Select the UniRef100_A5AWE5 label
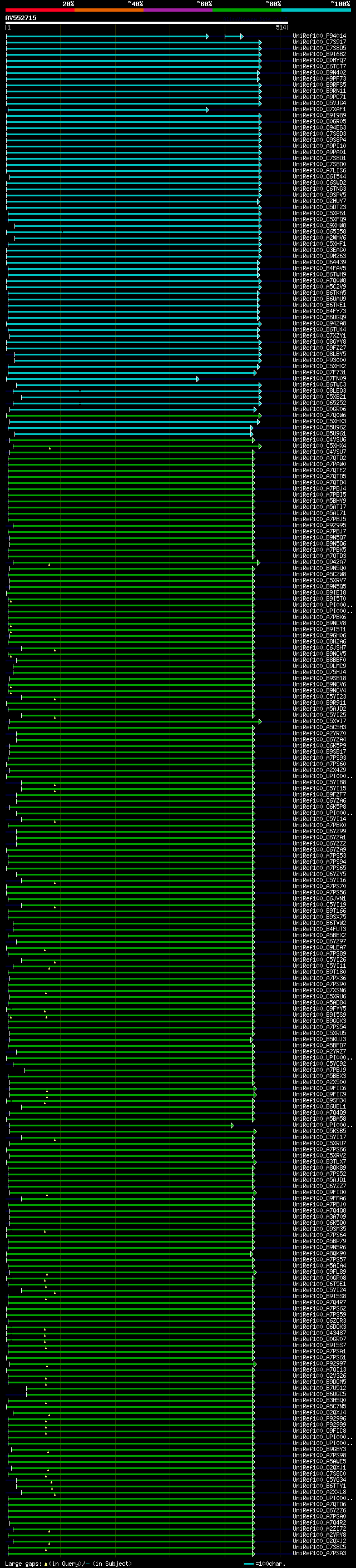This screenshot has height=1568, width=356. pos(319,1461)
